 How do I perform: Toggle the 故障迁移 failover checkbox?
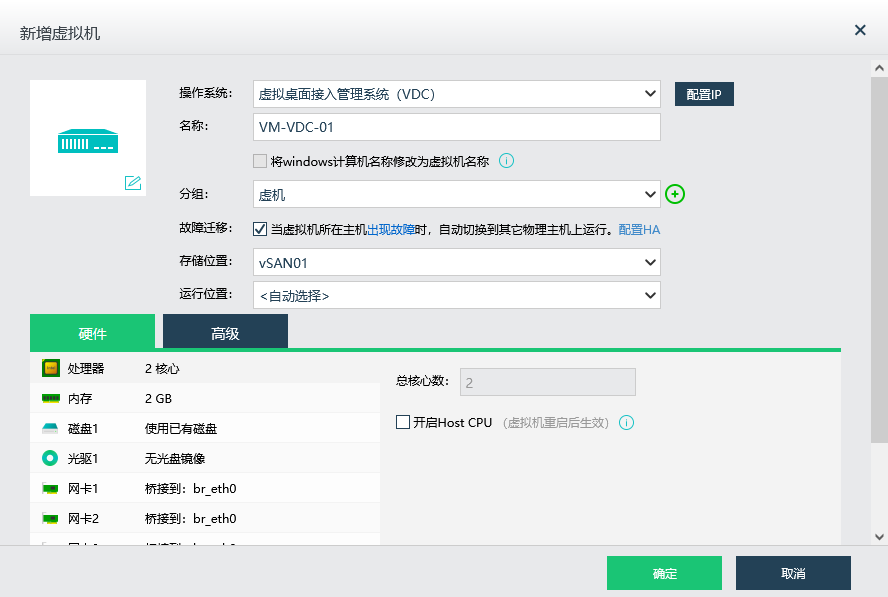pos(261,229)
